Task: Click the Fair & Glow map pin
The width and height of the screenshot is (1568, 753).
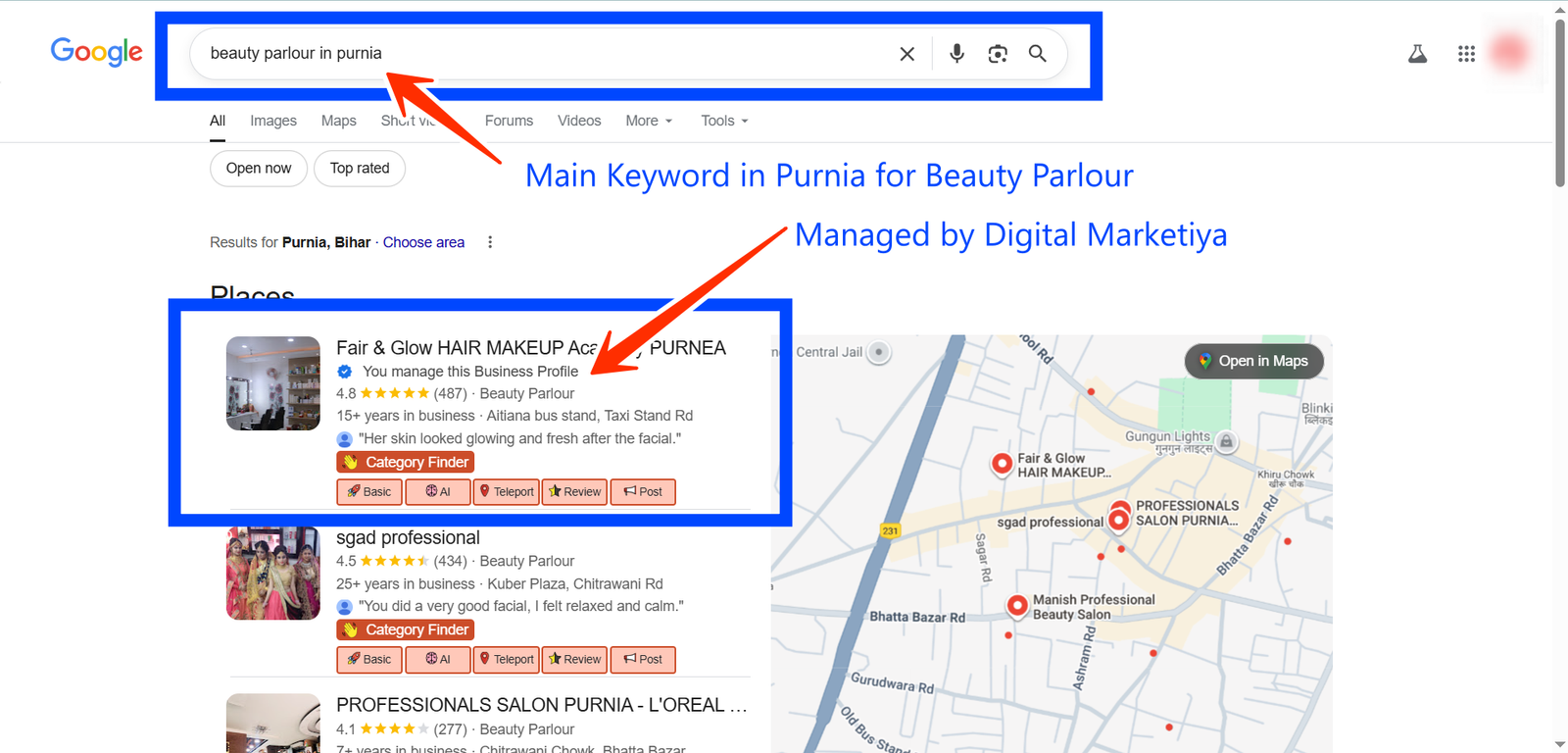Action: coord(1002,463)
